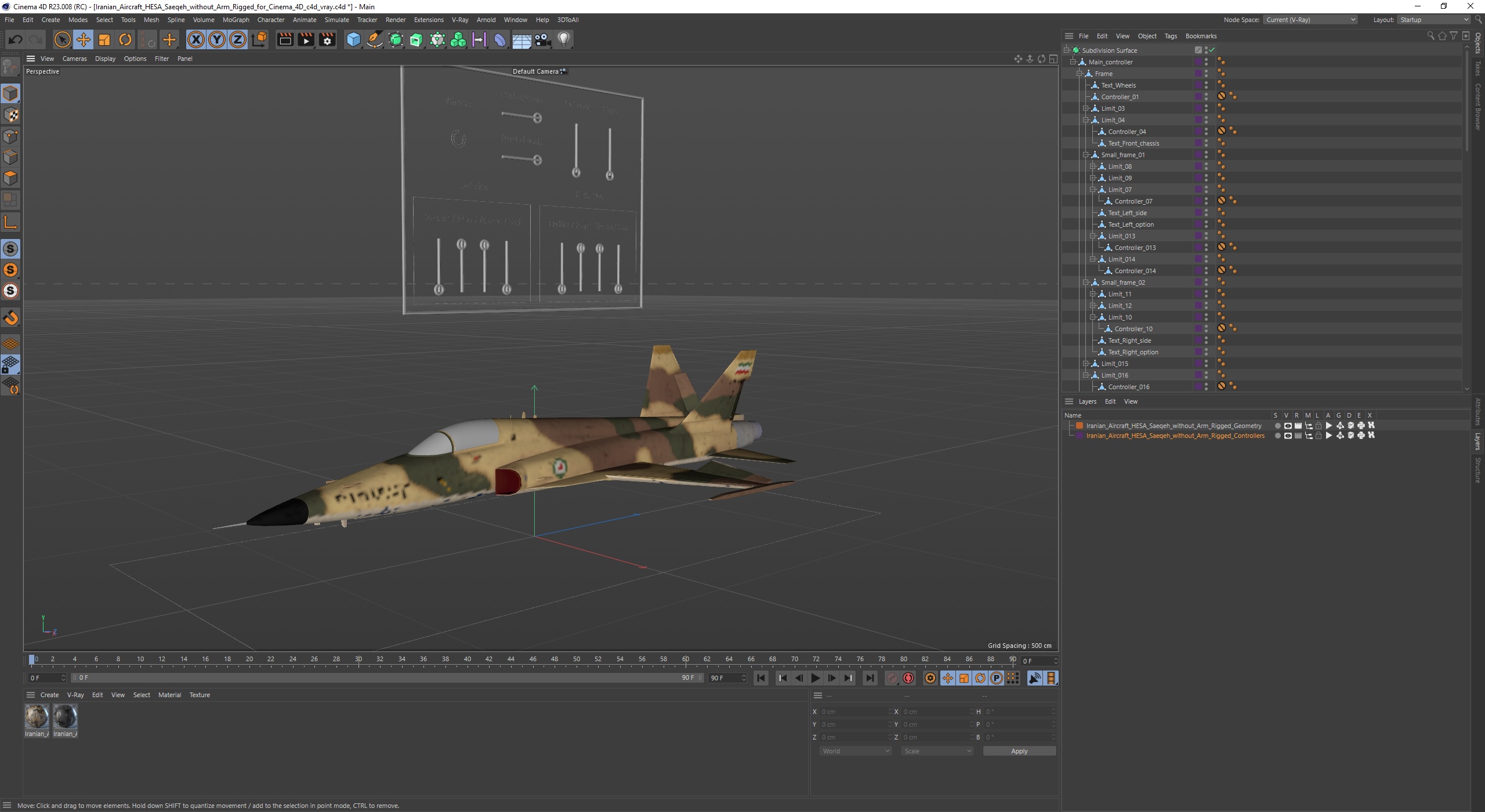Image resolution: width=1485 pixels, height=812 pixels.
Task: Add Cube primitive icon
Action: pyautogui.click(x=353, y=39)
